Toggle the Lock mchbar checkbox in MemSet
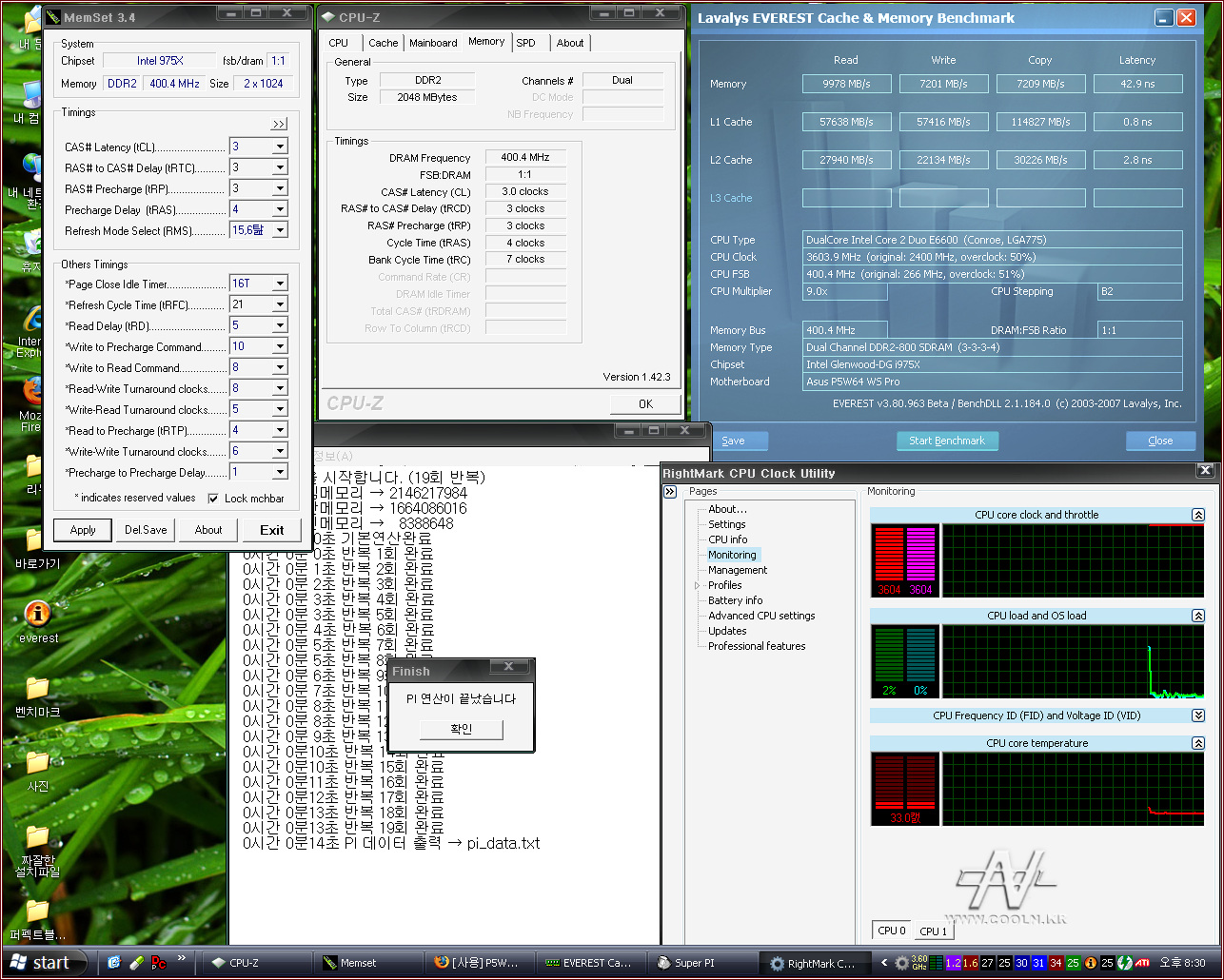Viewport: 1224px width, 980px height. tap(213, 499)
